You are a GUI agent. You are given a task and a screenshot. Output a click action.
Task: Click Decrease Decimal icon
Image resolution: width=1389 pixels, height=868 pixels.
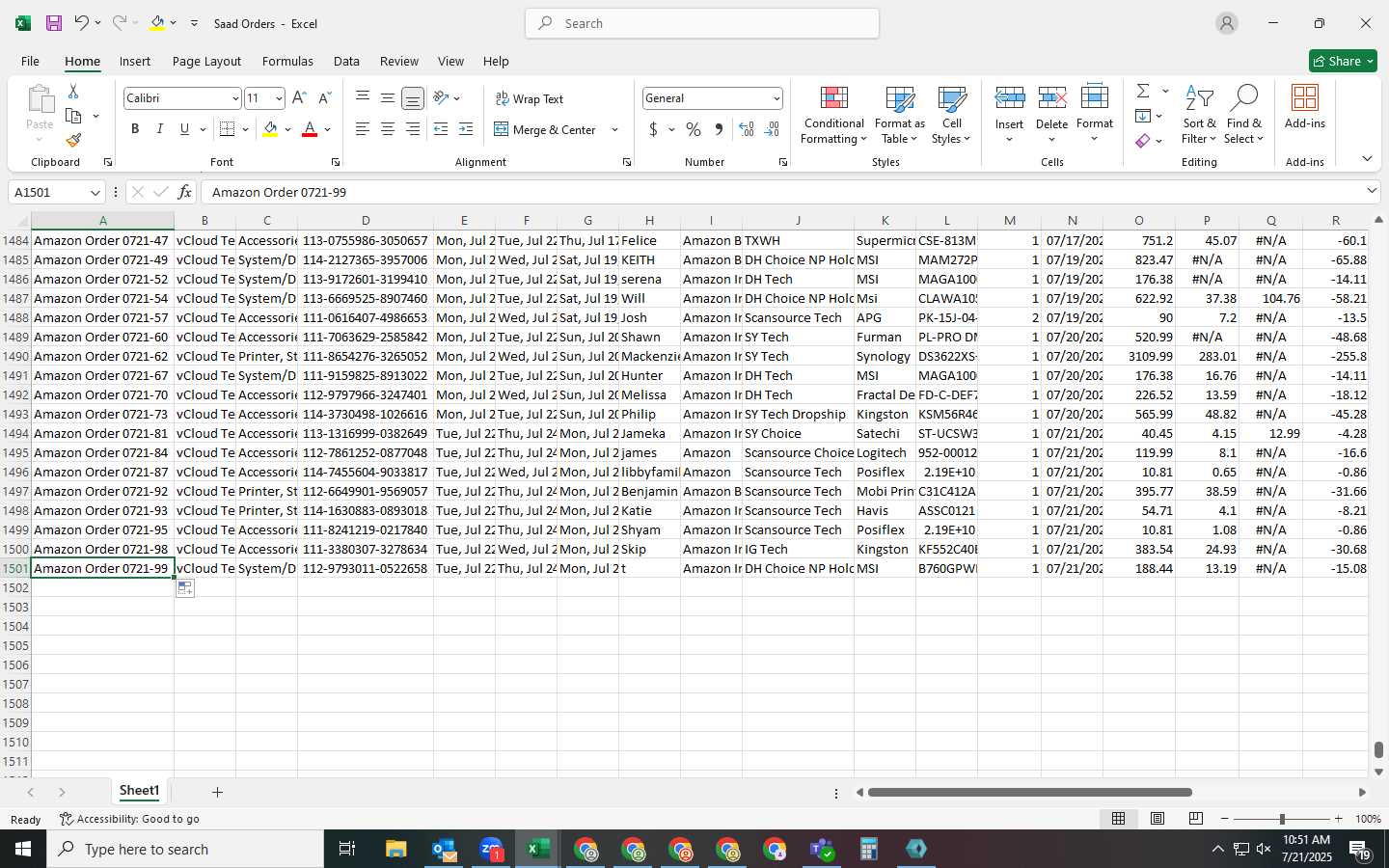(772, 129)
